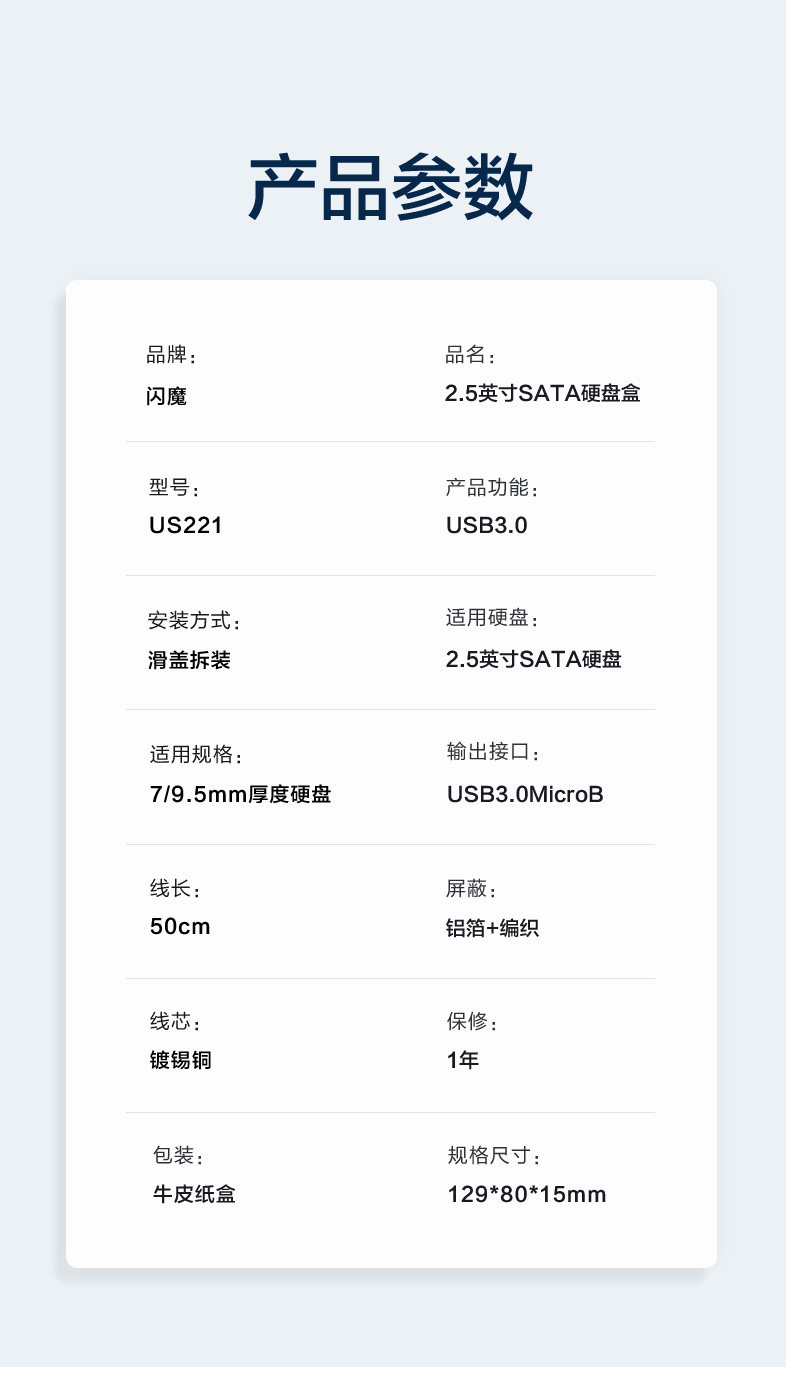Click the 1年 warranty value
This screenshot has height=1400, width=790.
pyautogui.click(x=463, y=1060)
